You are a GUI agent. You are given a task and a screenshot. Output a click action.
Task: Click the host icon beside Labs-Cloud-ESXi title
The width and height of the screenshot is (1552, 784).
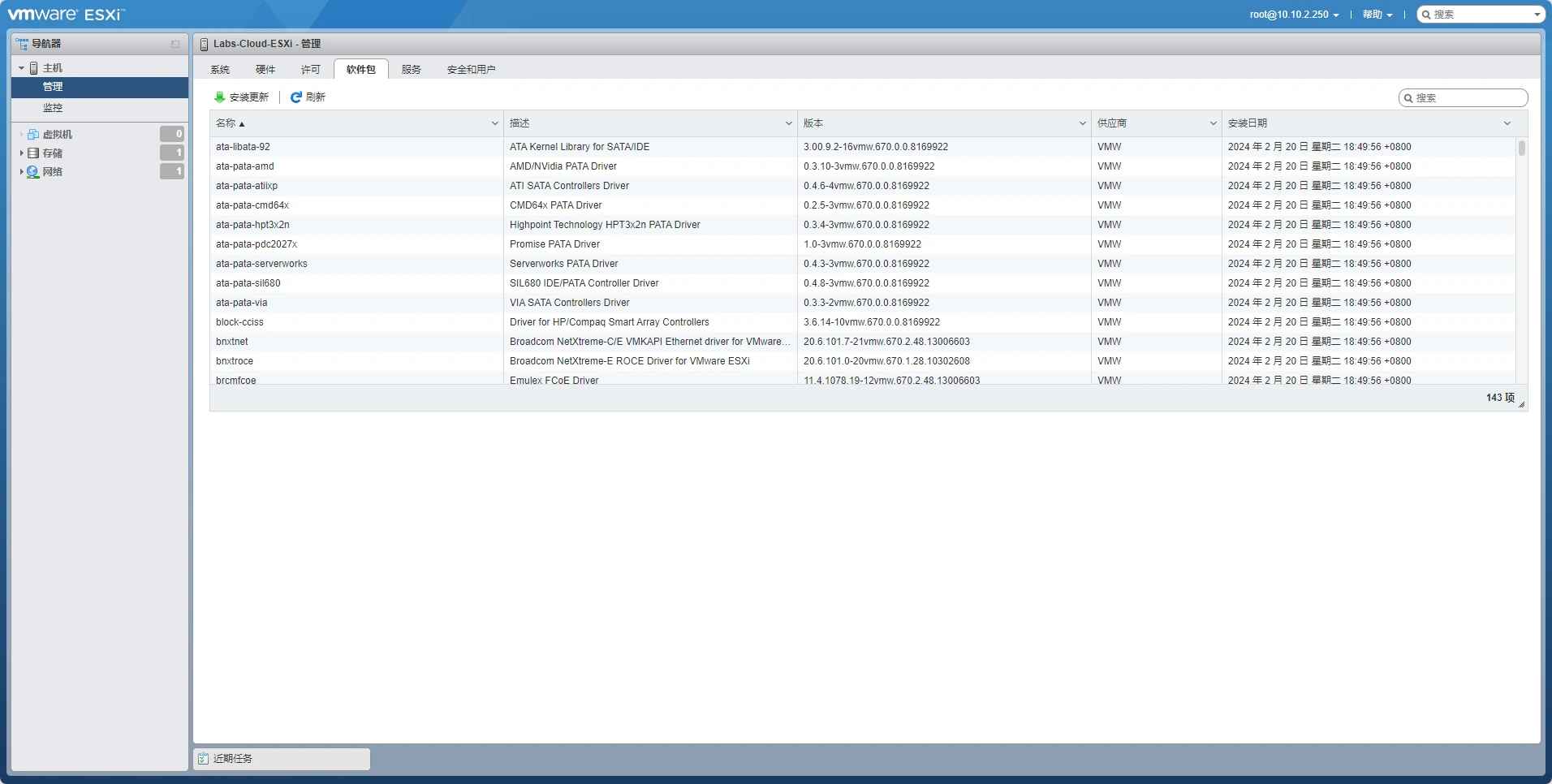coord(205,44)
